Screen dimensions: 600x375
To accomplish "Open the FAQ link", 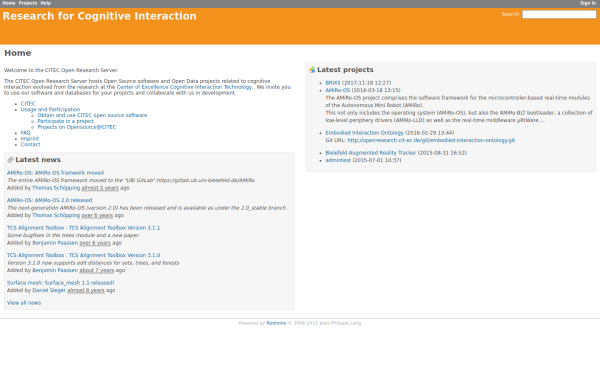I will pyautogui.click(x=25, y=133).
